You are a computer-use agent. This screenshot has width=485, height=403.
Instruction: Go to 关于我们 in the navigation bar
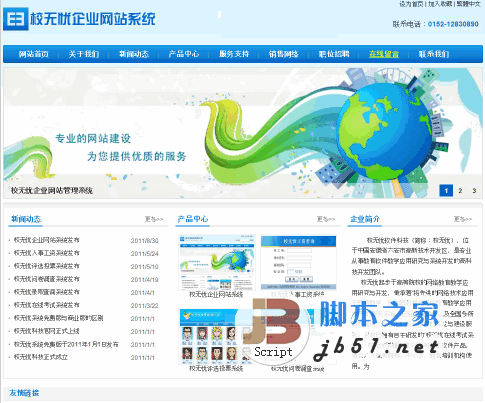coord(84,54)
